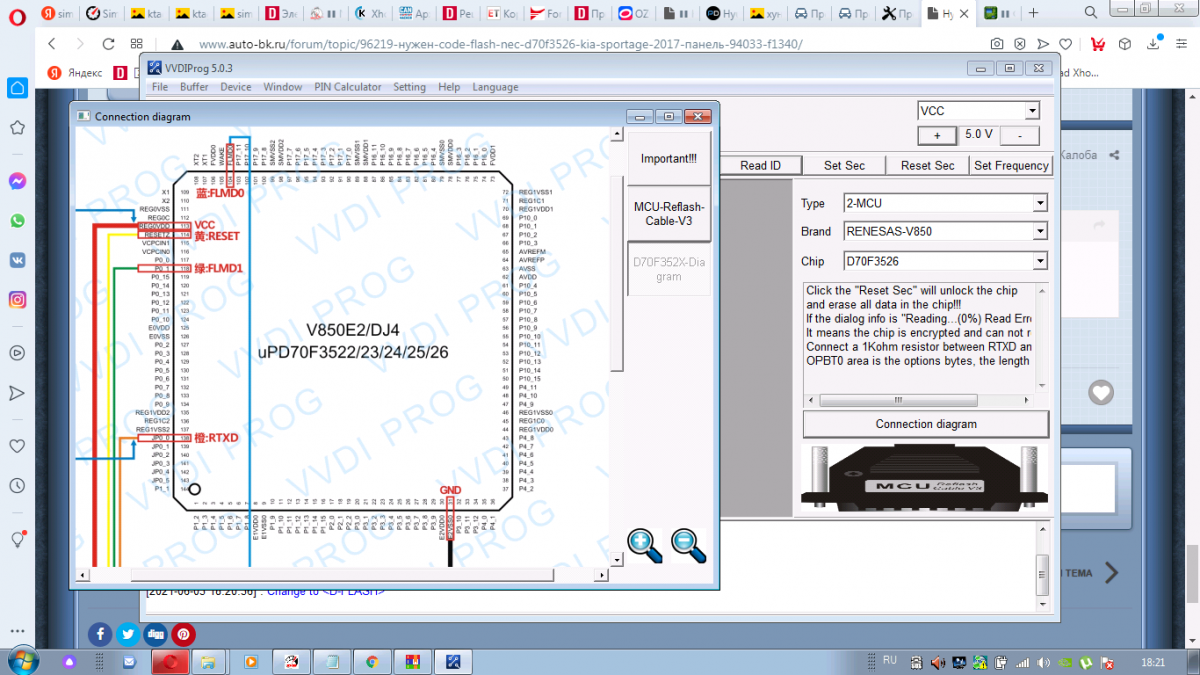This screenshot has height=675, width=1200.
Task: Open the PIN Calculator menu
Action: [347, 87]
